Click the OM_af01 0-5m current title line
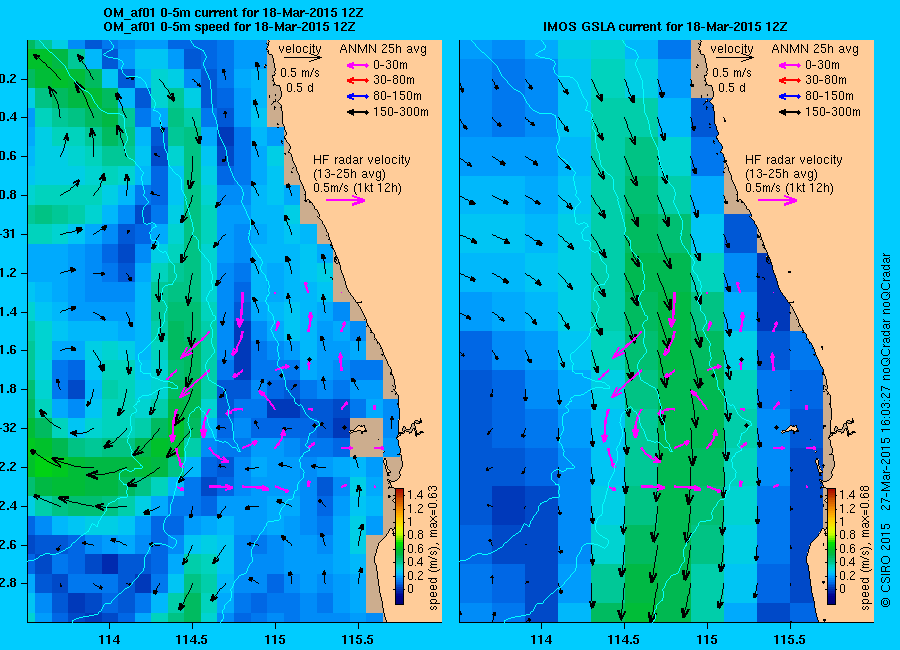900x650 pixels. pyautogui.click(x=233, y=13)
